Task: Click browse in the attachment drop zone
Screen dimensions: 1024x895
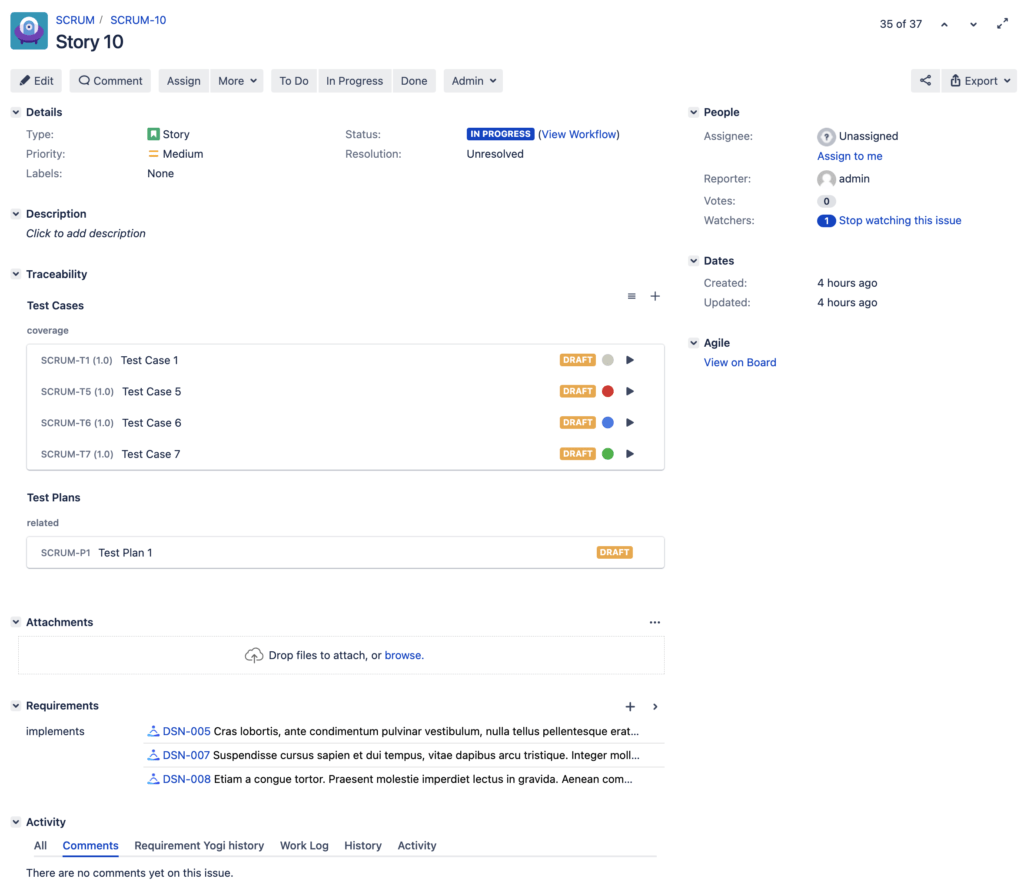Action: coord(403,655)
